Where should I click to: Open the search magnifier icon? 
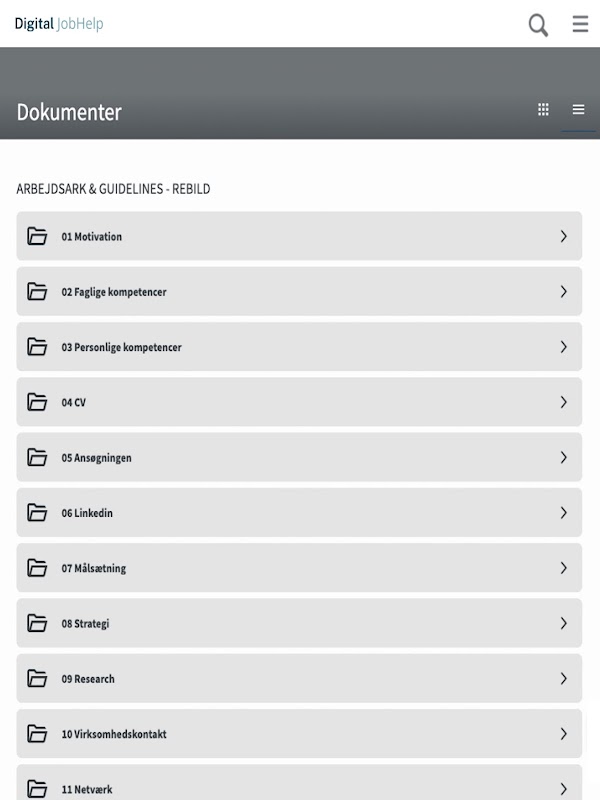click(538, 24)
